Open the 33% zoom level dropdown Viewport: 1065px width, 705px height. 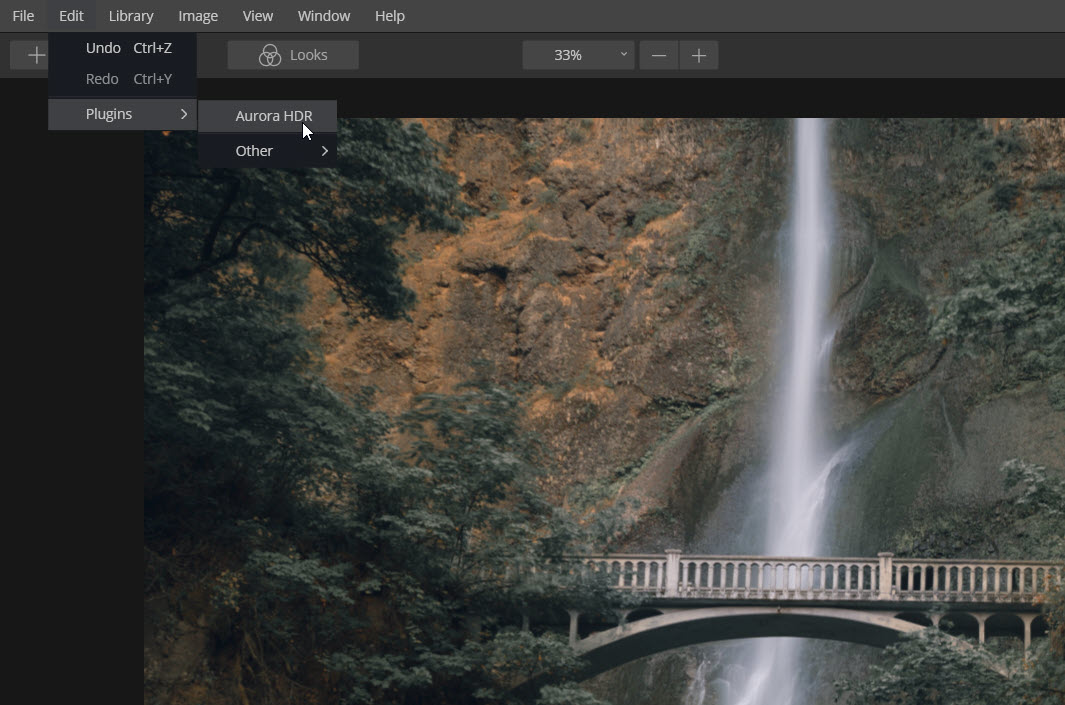[578, 55]
